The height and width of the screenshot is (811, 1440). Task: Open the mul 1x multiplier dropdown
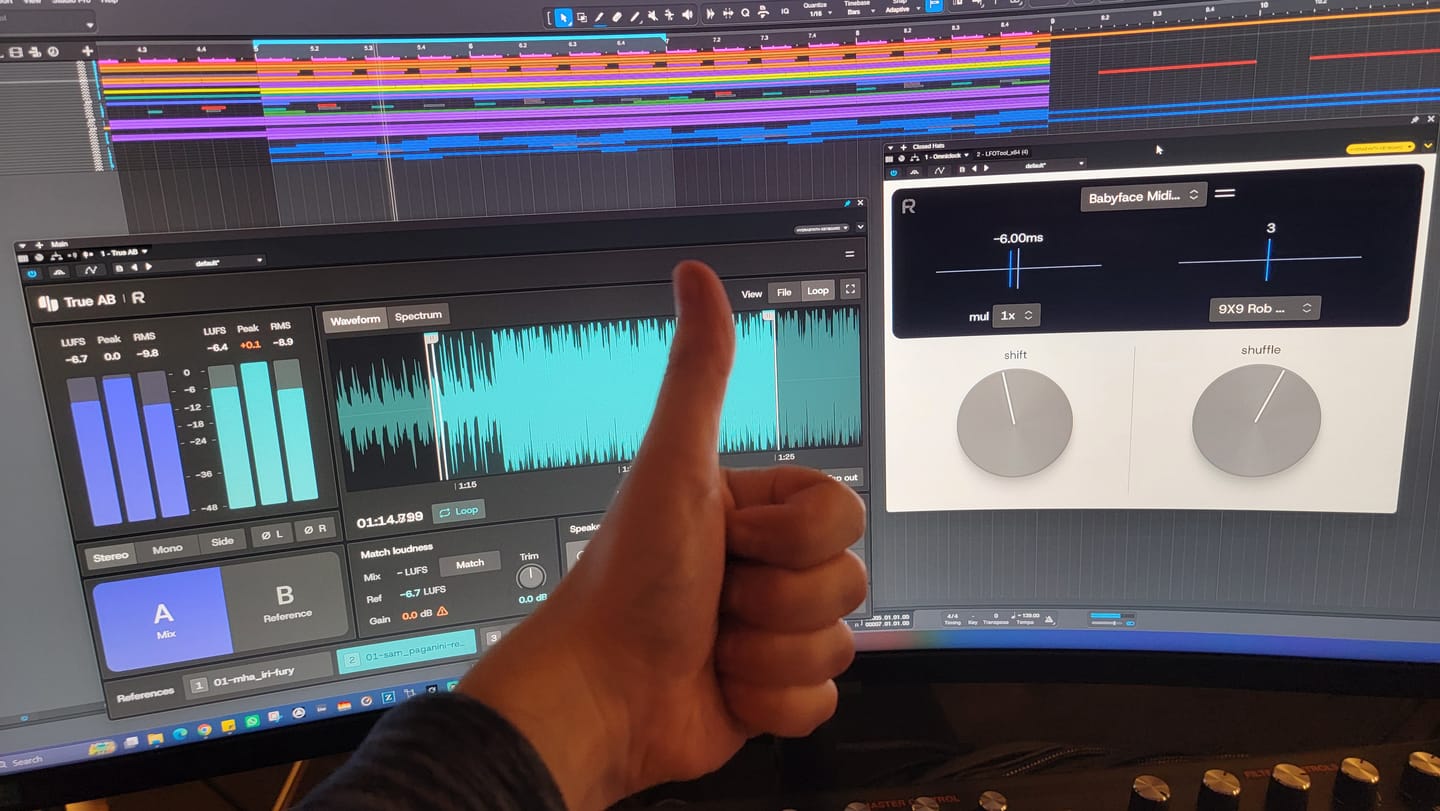pyautogui.click(x=1015, y=315)
